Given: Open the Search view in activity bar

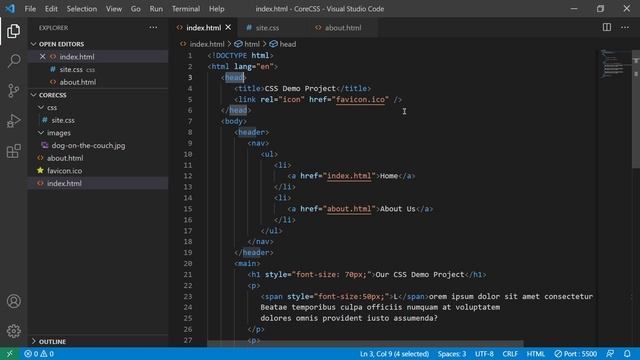Looking at the screenshot, I should 13,61.
